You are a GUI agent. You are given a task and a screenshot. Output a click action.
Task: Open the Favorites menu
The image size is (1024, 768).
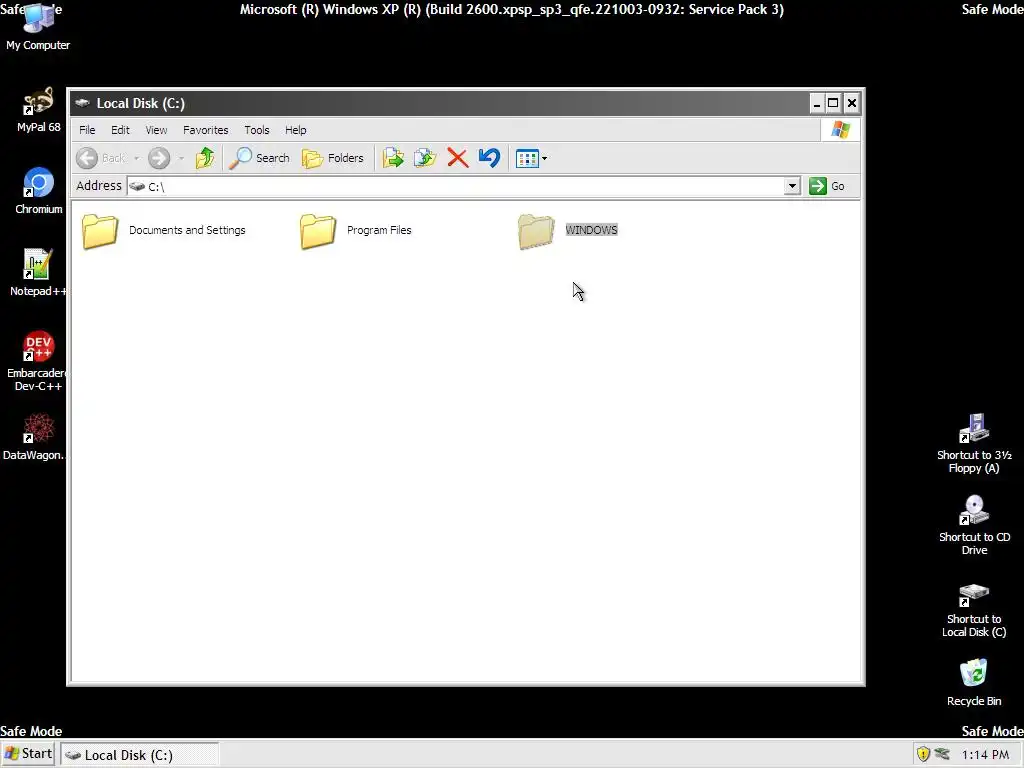[x=206, y=130]
